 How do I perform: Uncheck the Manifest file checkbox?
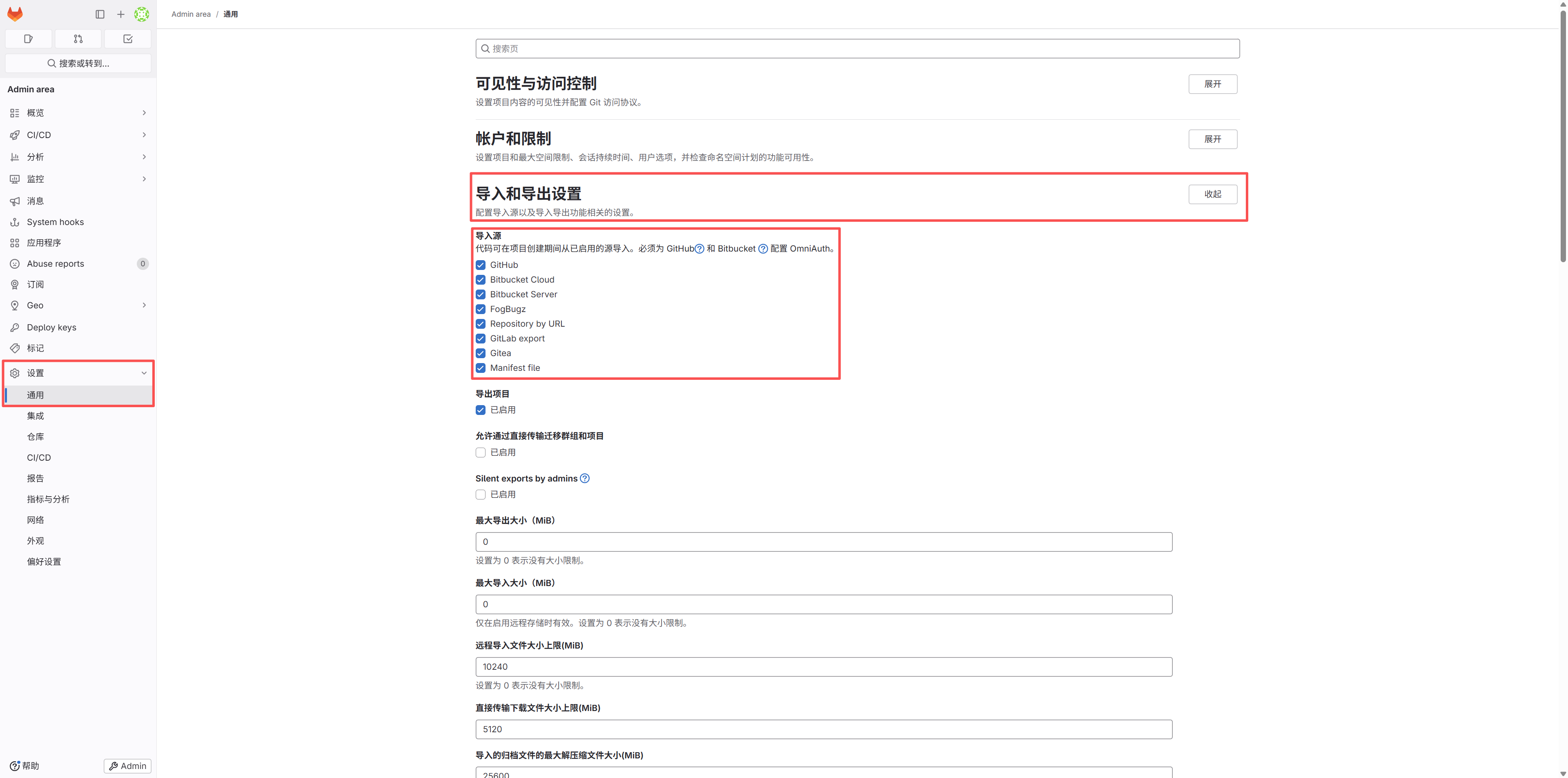pyautogui.click(x=480, y=368)
